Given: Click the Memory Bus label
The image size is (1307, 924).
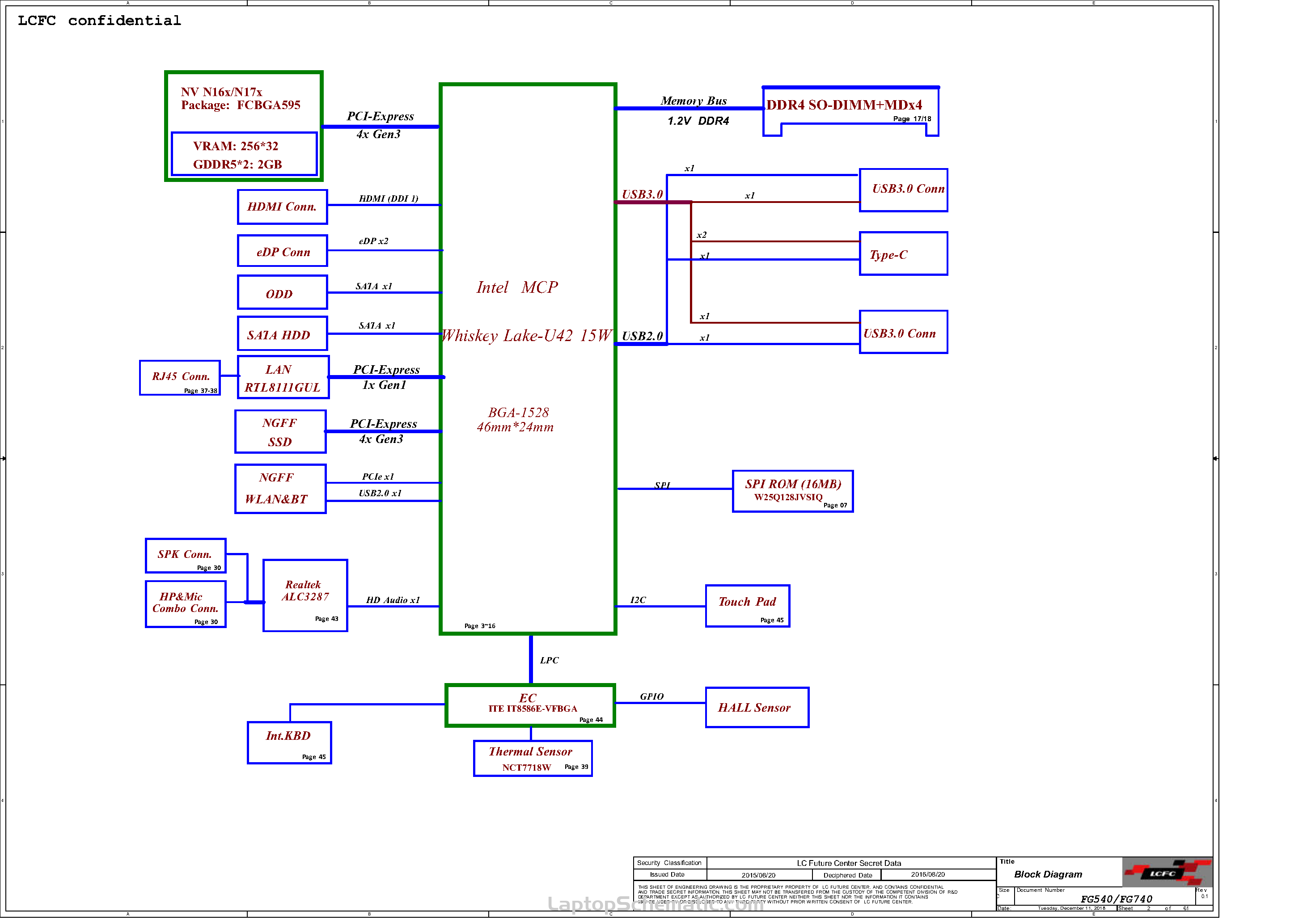Looking at the screenshot, I should 694,101.
